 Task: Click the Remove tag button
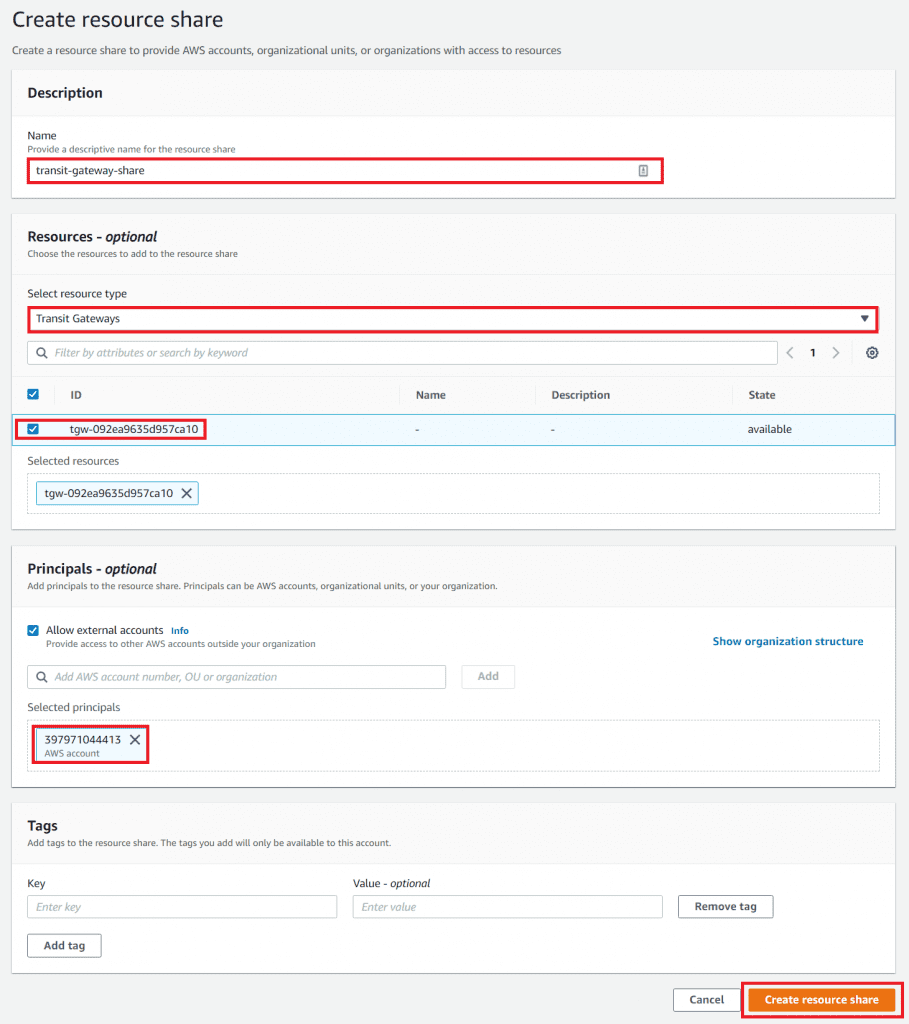[x=725, y=907]
